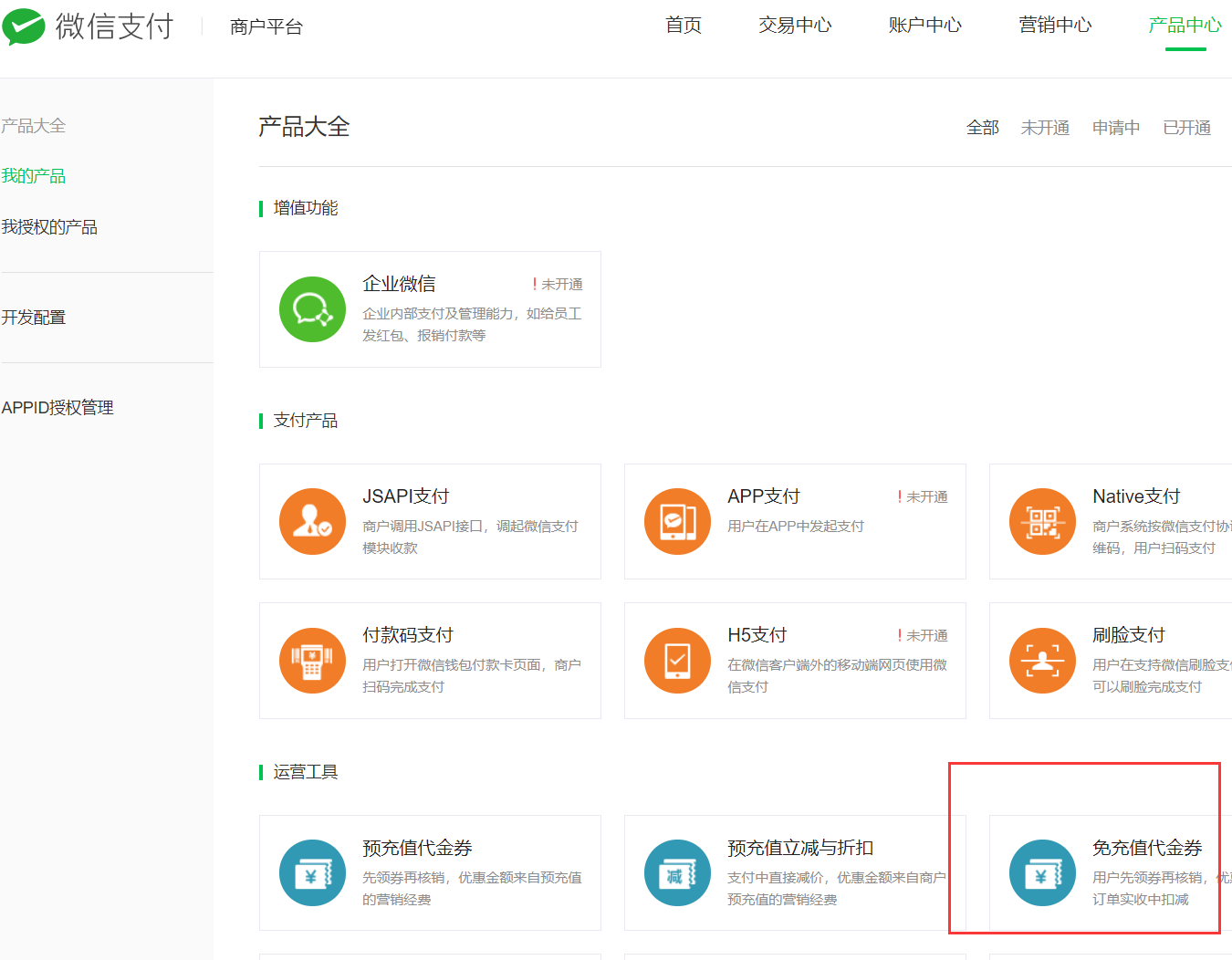
Task: Open the 预充值代金券 product title
Action: coord(417,848)
